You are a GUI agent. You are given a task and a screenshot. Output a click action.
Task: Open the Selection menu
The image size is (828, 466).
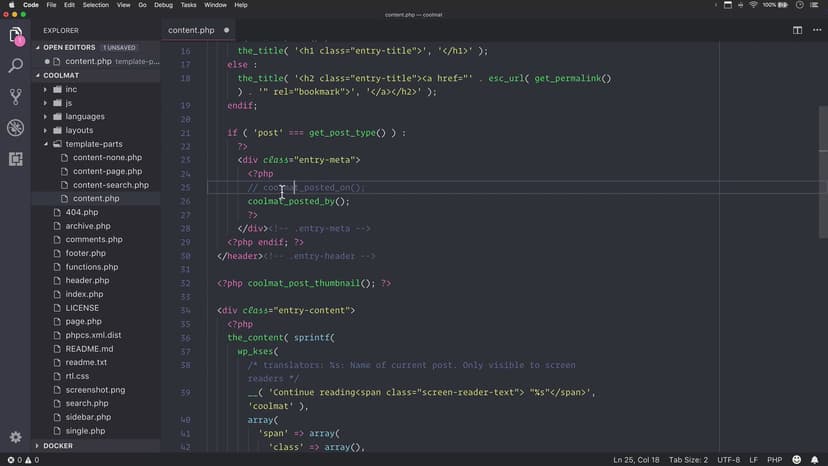(x=96, y=5)
